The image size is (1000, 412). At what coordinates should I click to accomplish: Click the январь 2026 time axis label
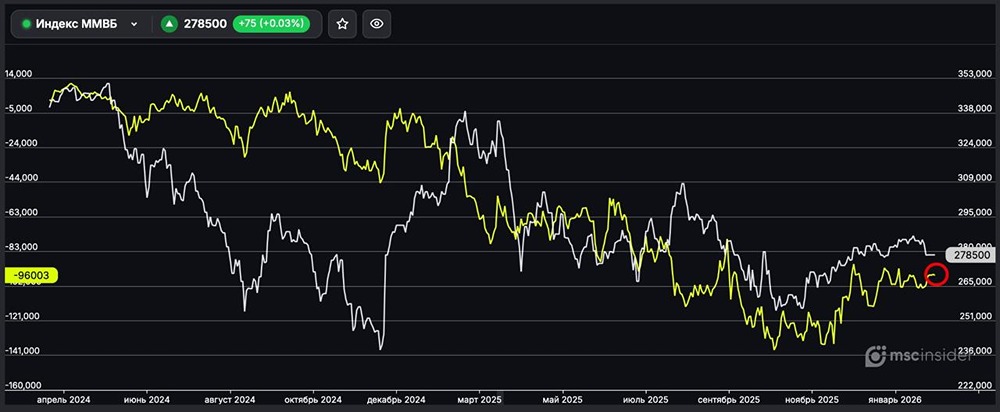coord(894,399)
